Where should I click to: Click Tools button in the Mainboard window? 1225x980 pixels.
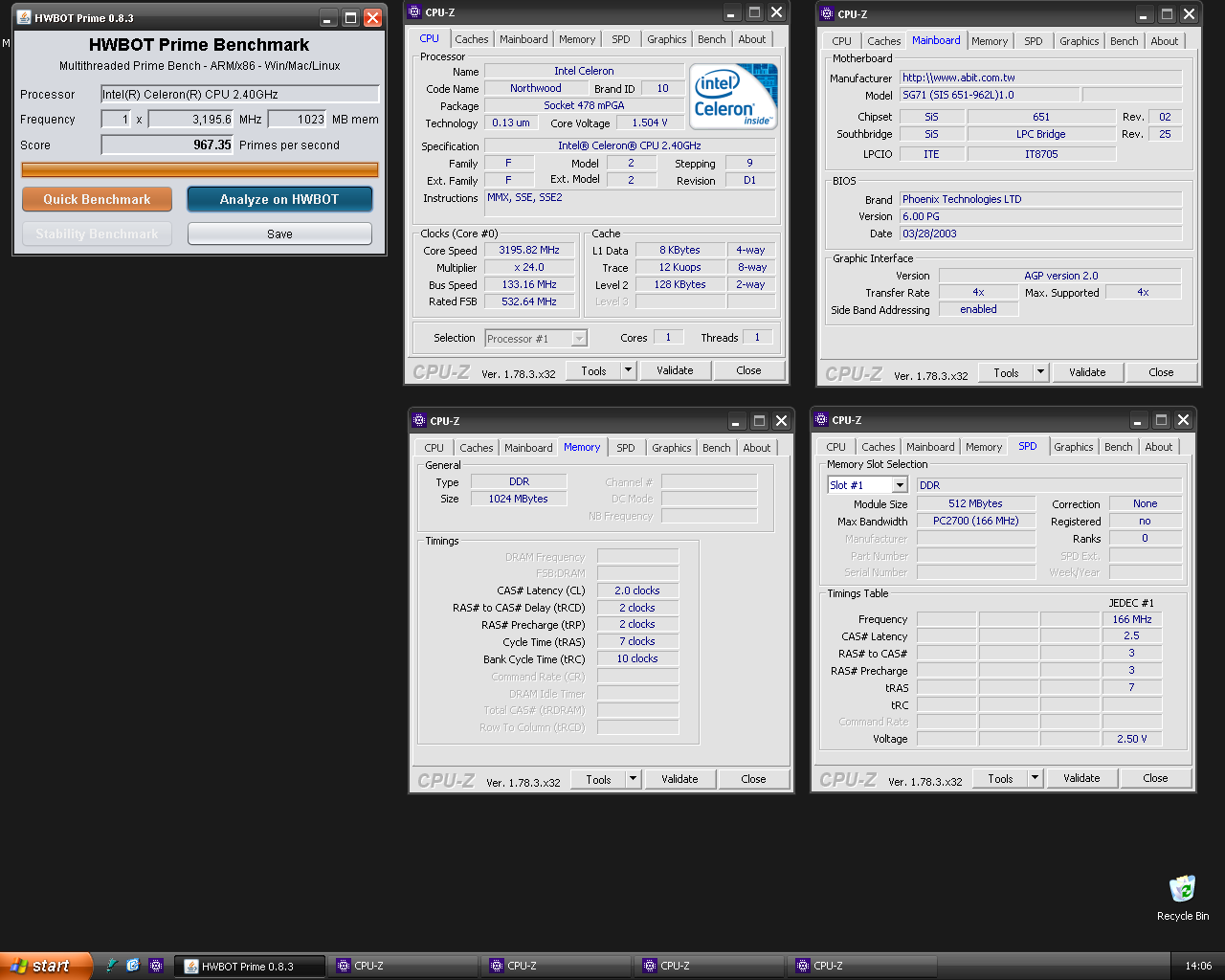point(1006,372)
